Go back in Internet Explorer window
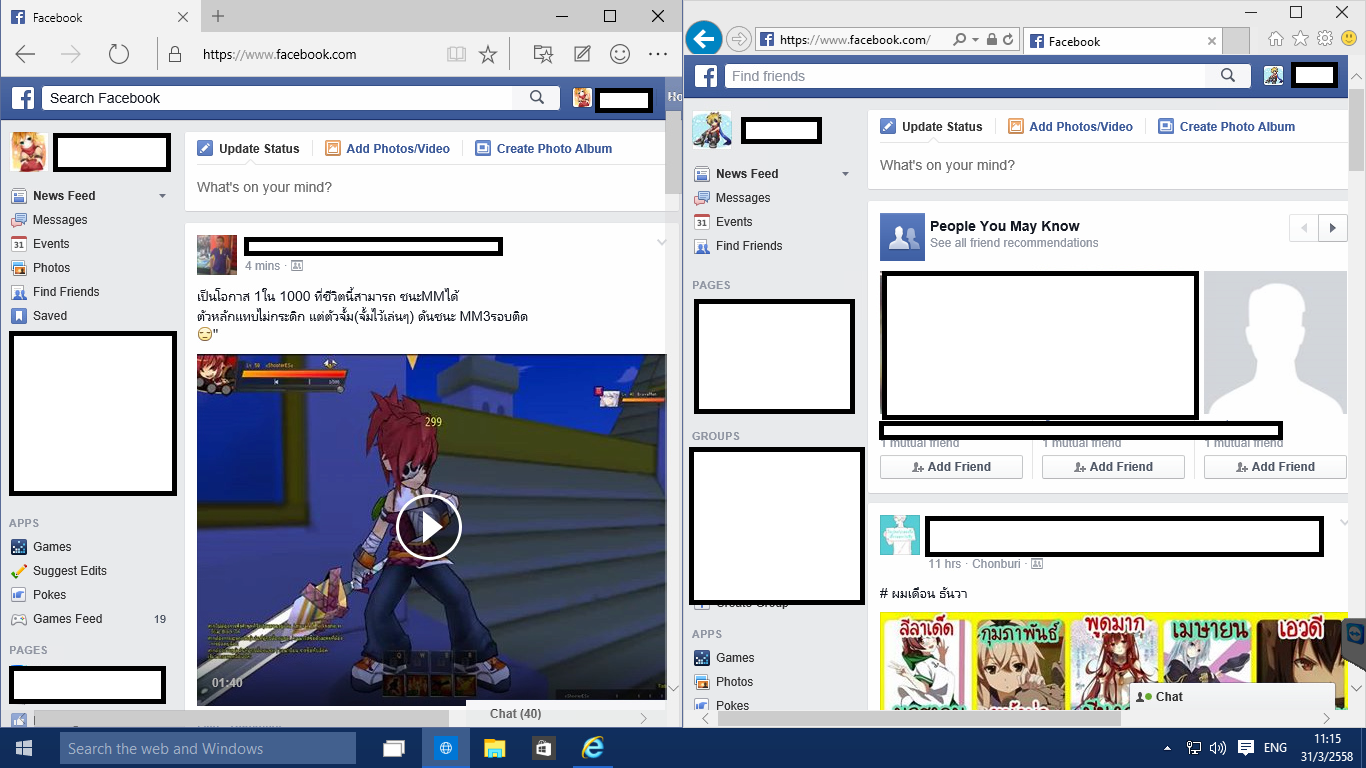 tap(705, 39)
